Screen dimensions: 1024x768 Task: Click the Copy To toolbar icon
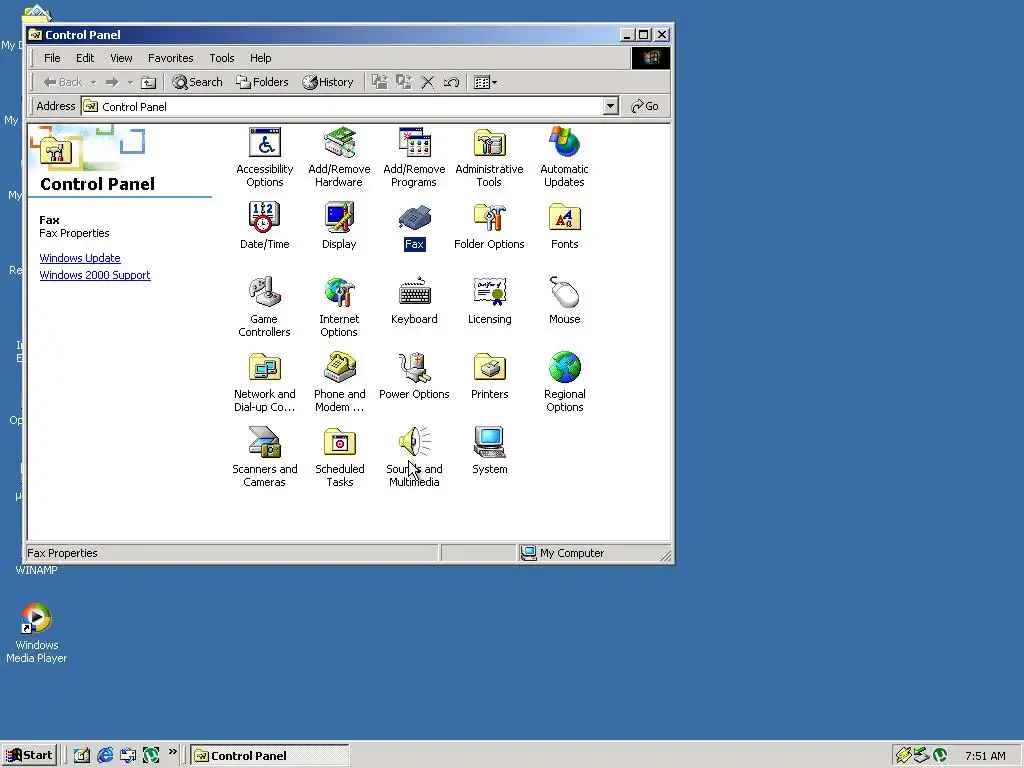tap(404, 82)
